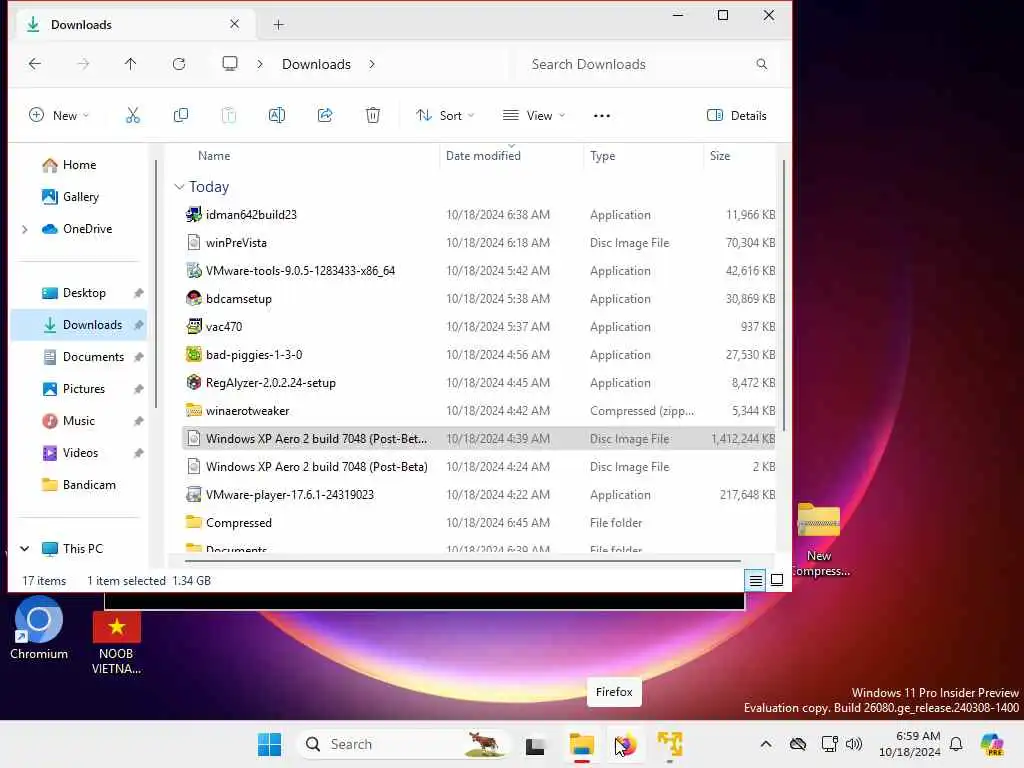This screenshot has width=1024, height=768.
Task: Collapse the This PC tree node
Action: click(x=25, y=549)
